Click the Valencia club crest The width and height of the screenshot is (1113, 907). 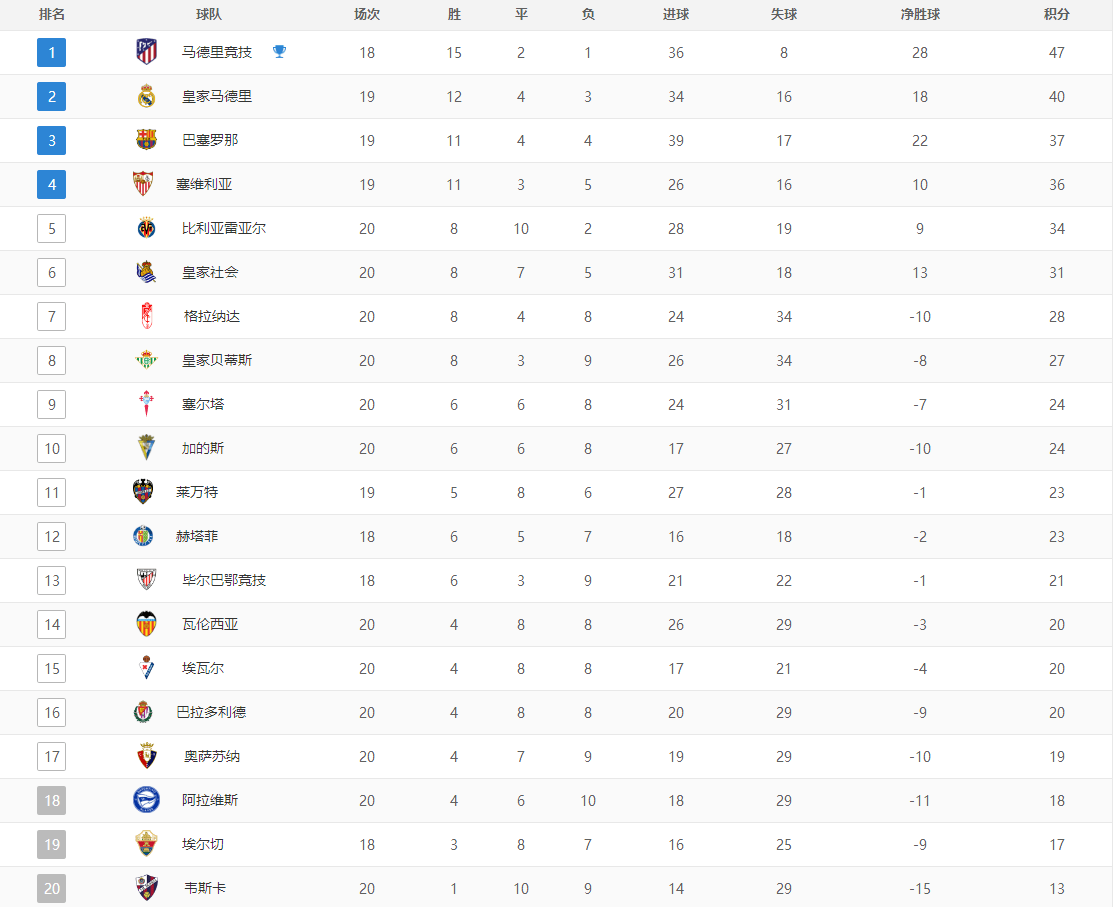tap(146, 624)
